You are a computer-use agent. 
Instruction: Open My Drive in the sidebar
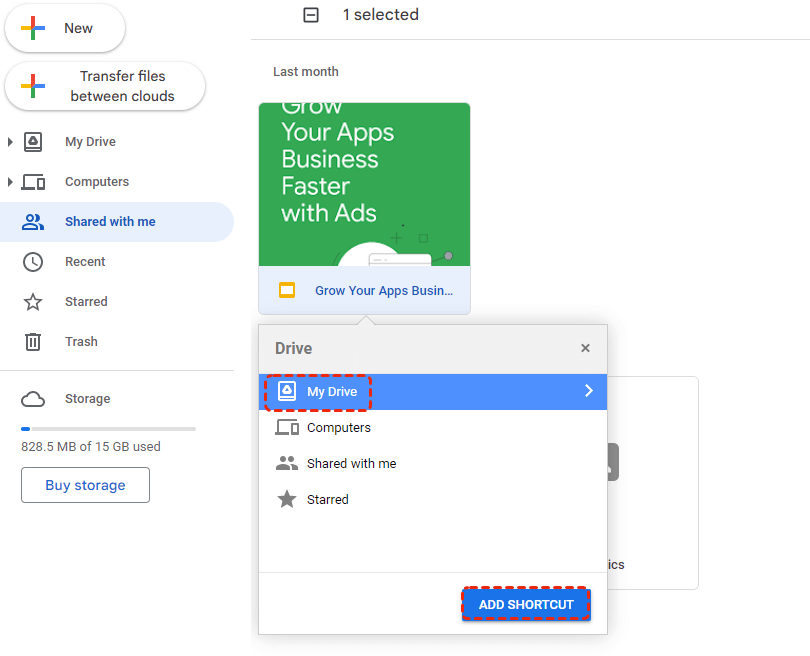coord(90,142)
